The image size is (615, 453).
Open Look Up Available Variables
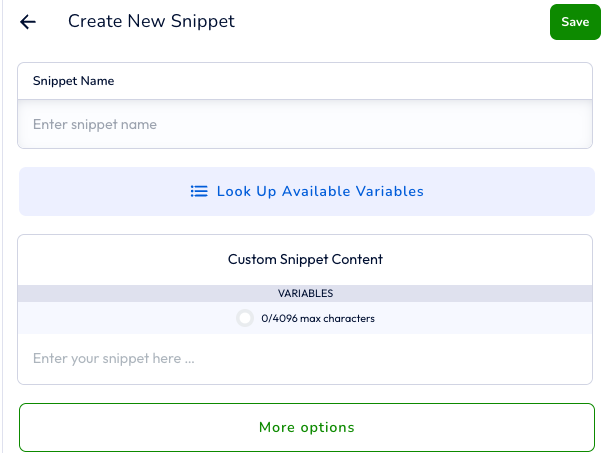pos(307,191)
